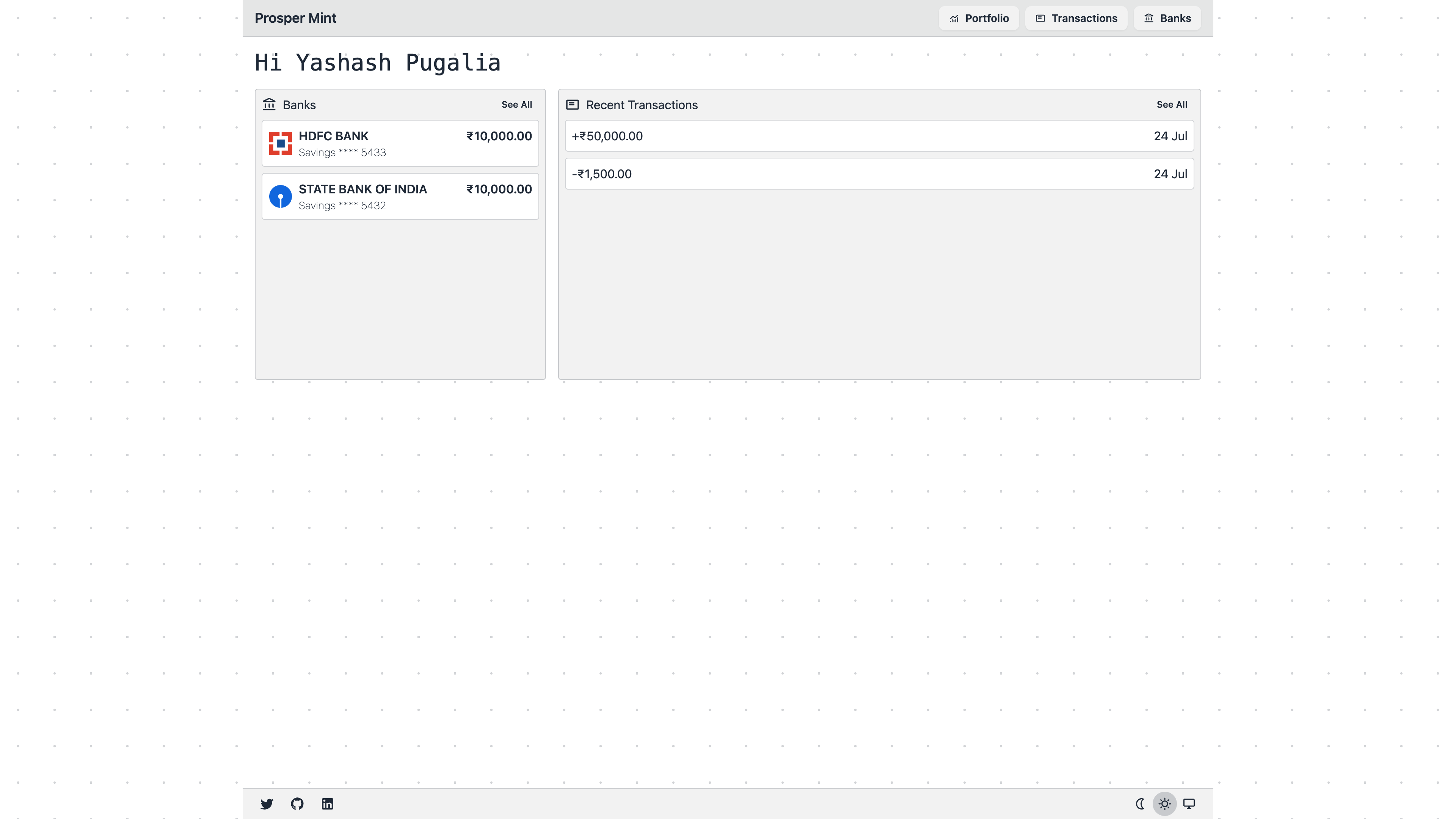Enable system theme monitor toggle
The height and width of the screenshot is (819, 1456).
coord(1189,804)
